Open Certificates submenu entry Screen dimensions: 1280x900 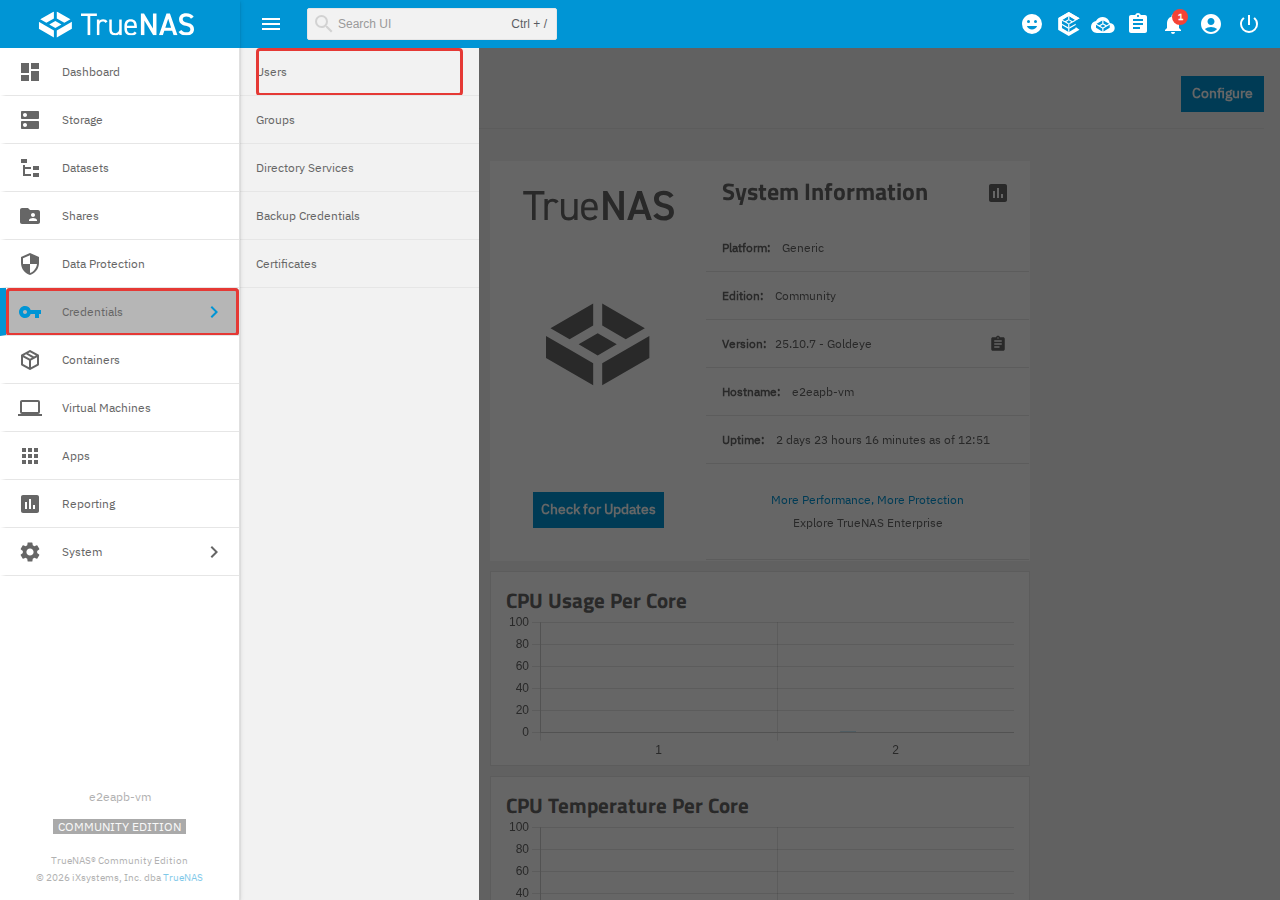(x=359, y=264)
